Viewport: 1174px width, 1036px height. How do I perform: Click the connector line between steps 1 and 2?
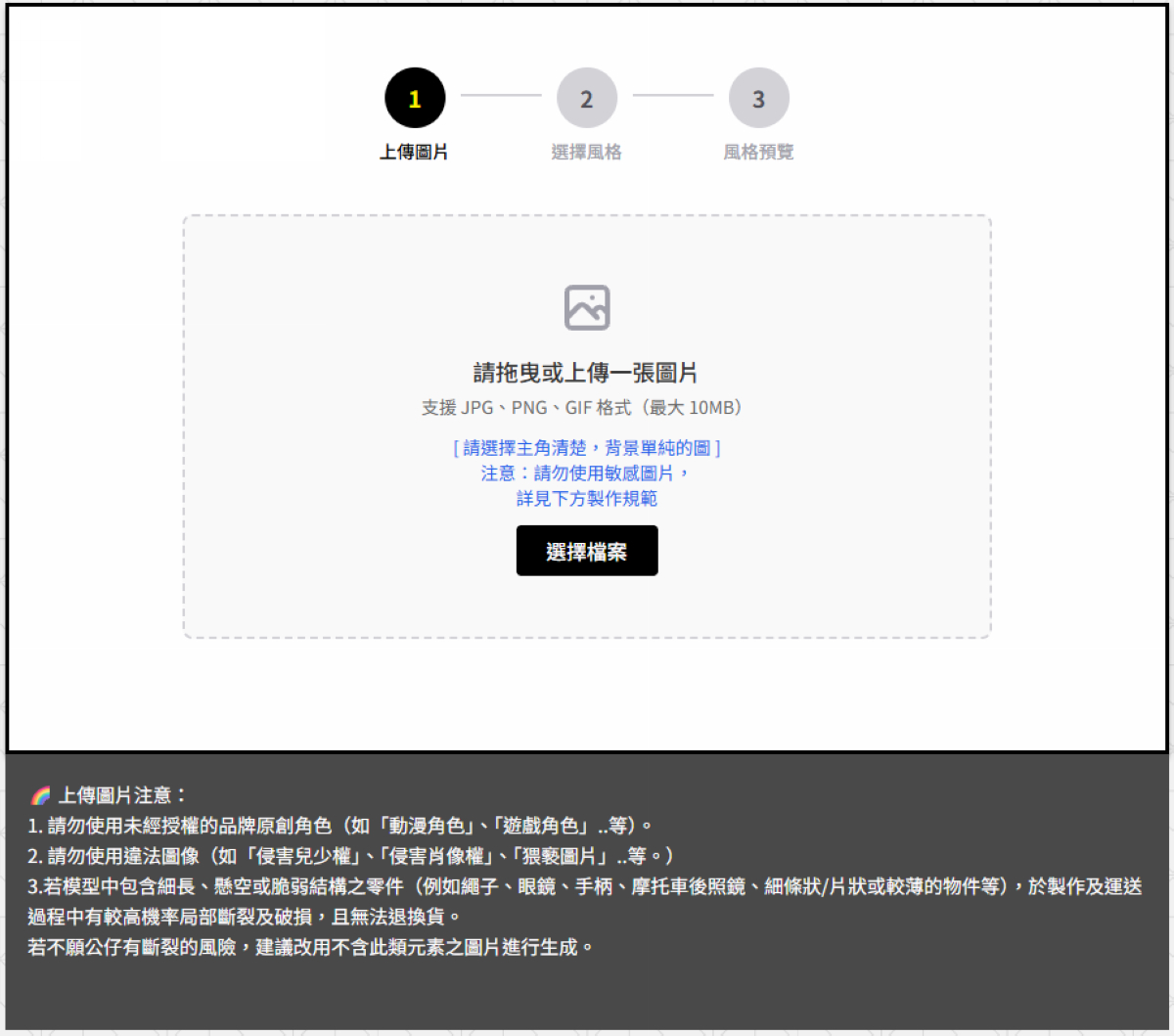[x=501, y=97]
